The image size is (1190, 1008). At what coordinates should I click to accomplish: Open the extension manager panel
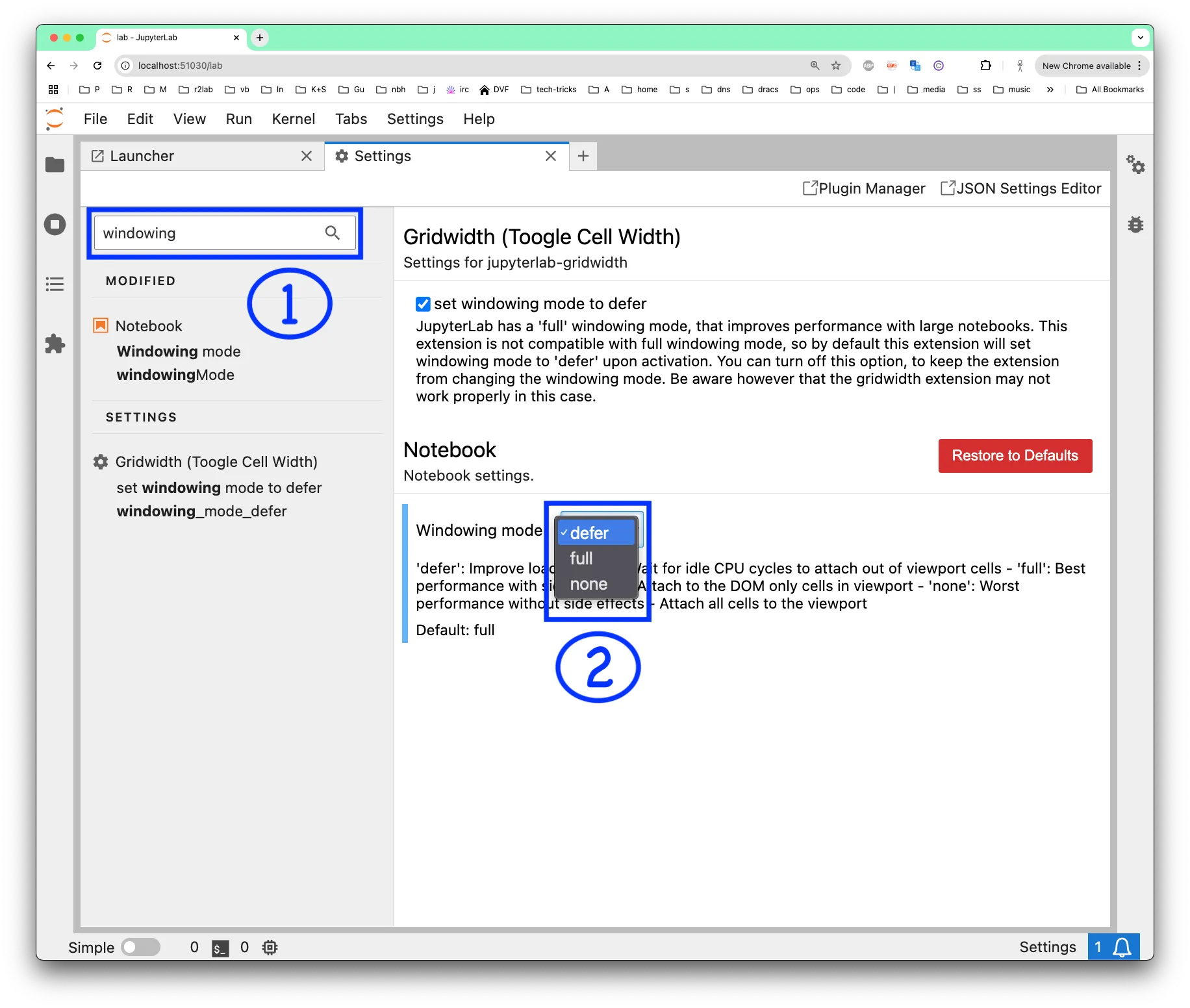[x=55, y=344]
